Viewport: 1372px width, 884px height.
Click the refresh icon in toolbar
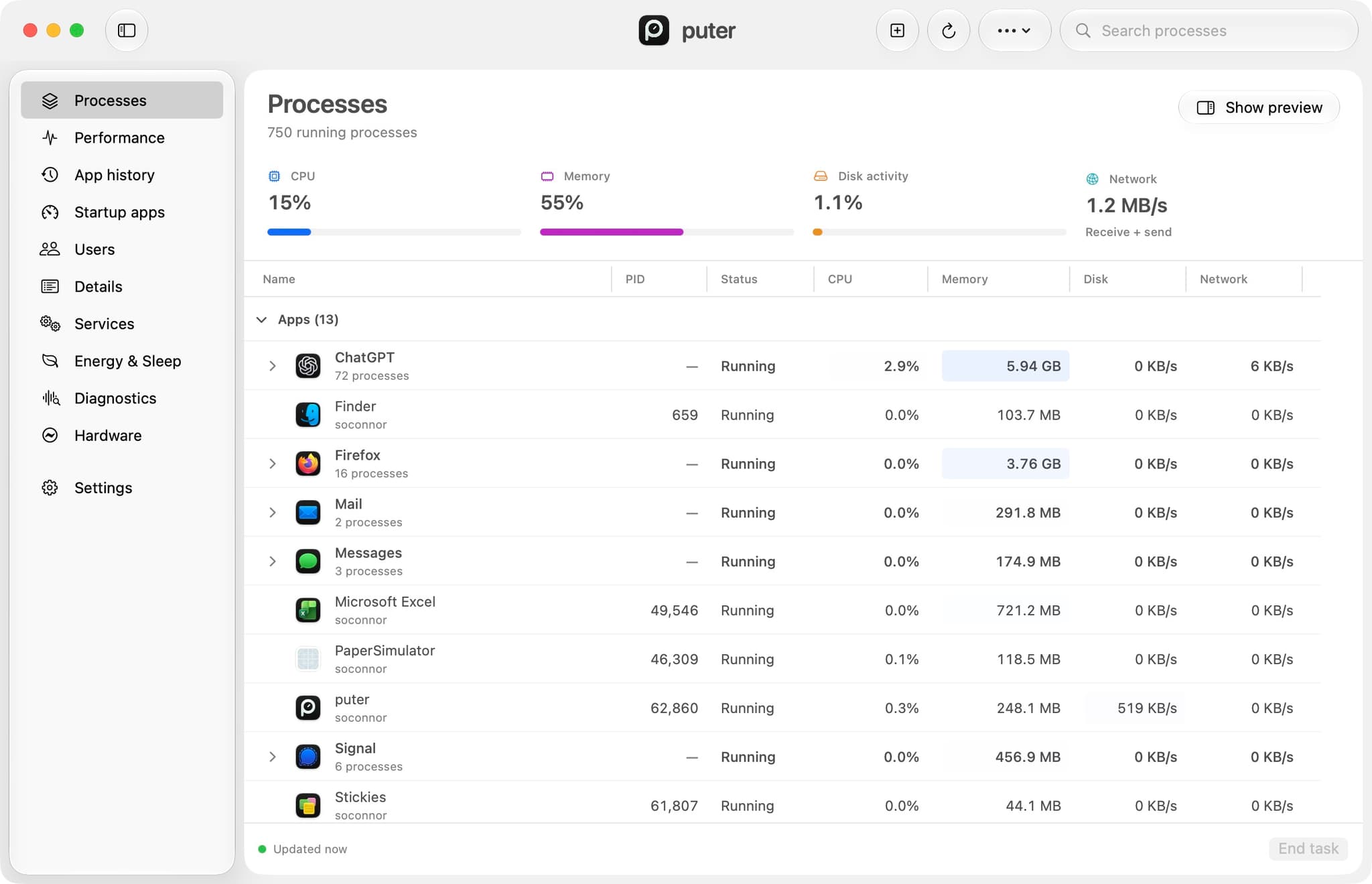click(x=948, y=30)
